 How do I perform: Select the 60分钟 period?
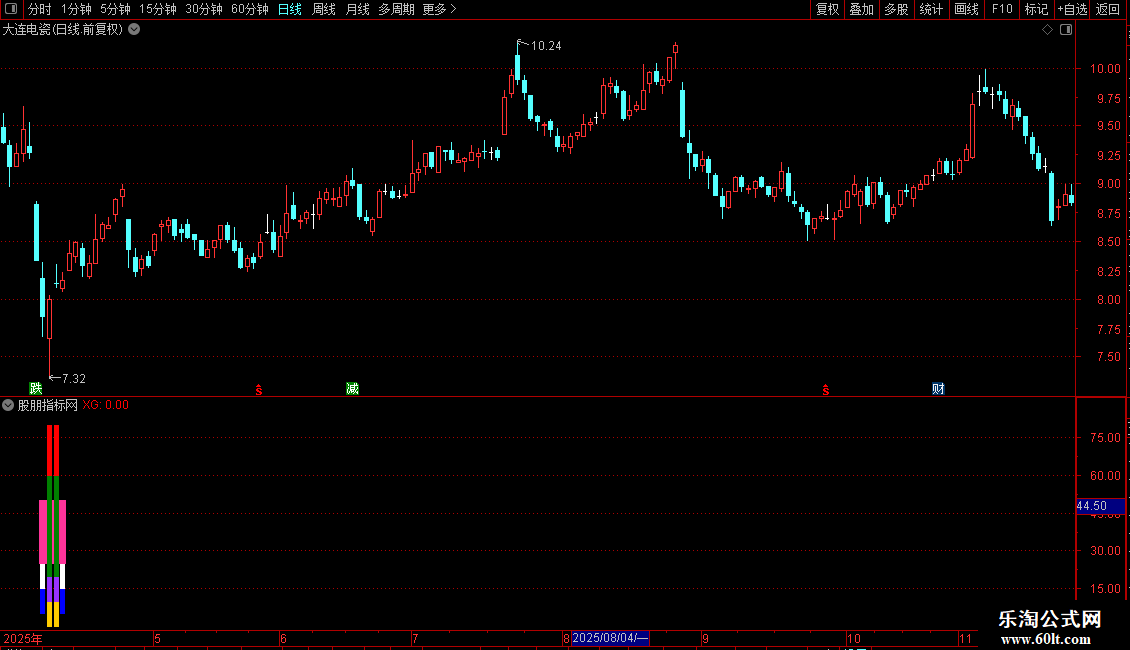pos(249,9)
